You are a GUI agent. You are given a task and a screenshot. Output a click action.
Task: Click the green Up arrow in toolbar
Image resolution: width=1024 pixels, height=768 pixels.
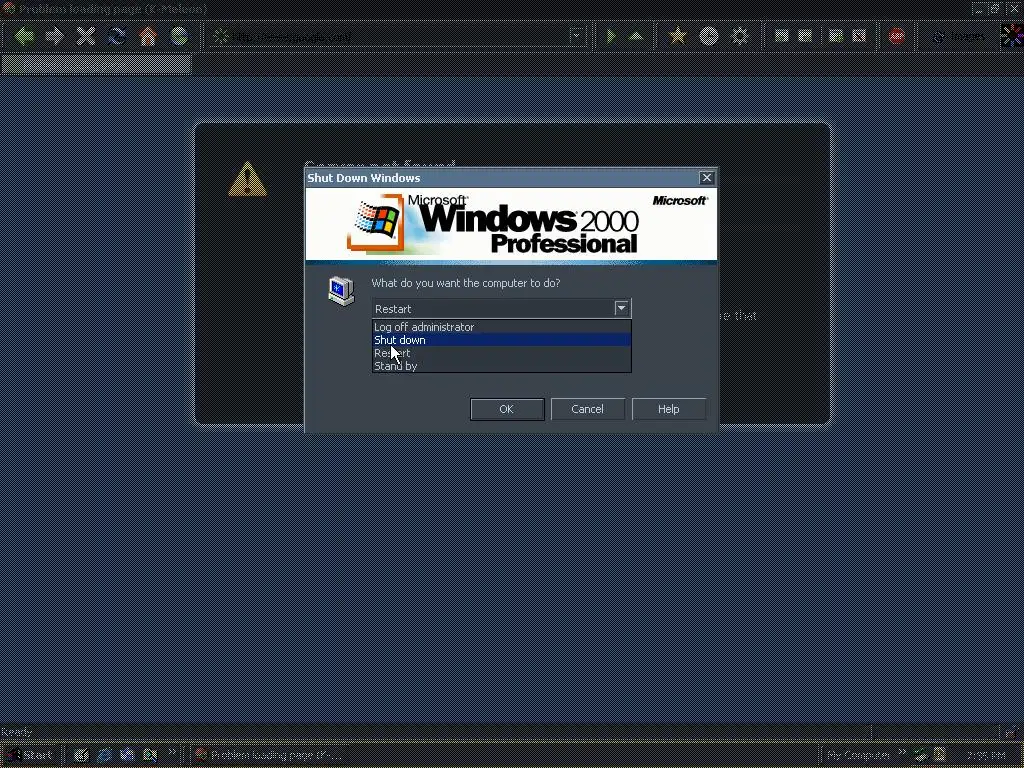636,36
